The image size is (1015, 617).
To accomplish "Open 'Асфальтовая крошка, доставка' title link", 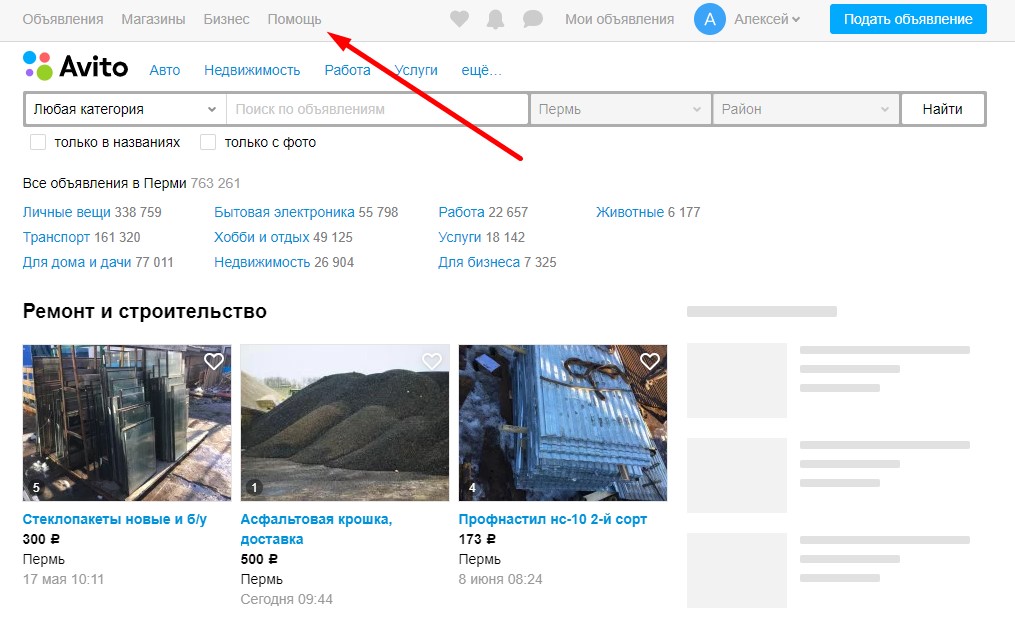I will point(316,529).
